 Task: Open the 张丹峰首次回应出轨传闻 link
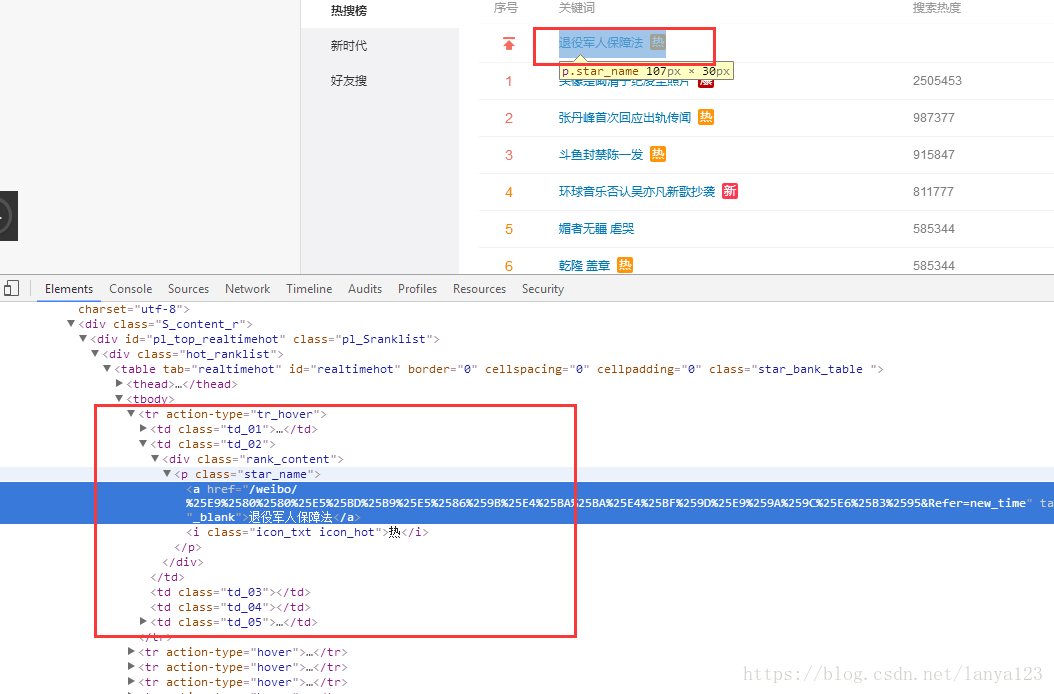pyautogui.click(x=624, y=118)
